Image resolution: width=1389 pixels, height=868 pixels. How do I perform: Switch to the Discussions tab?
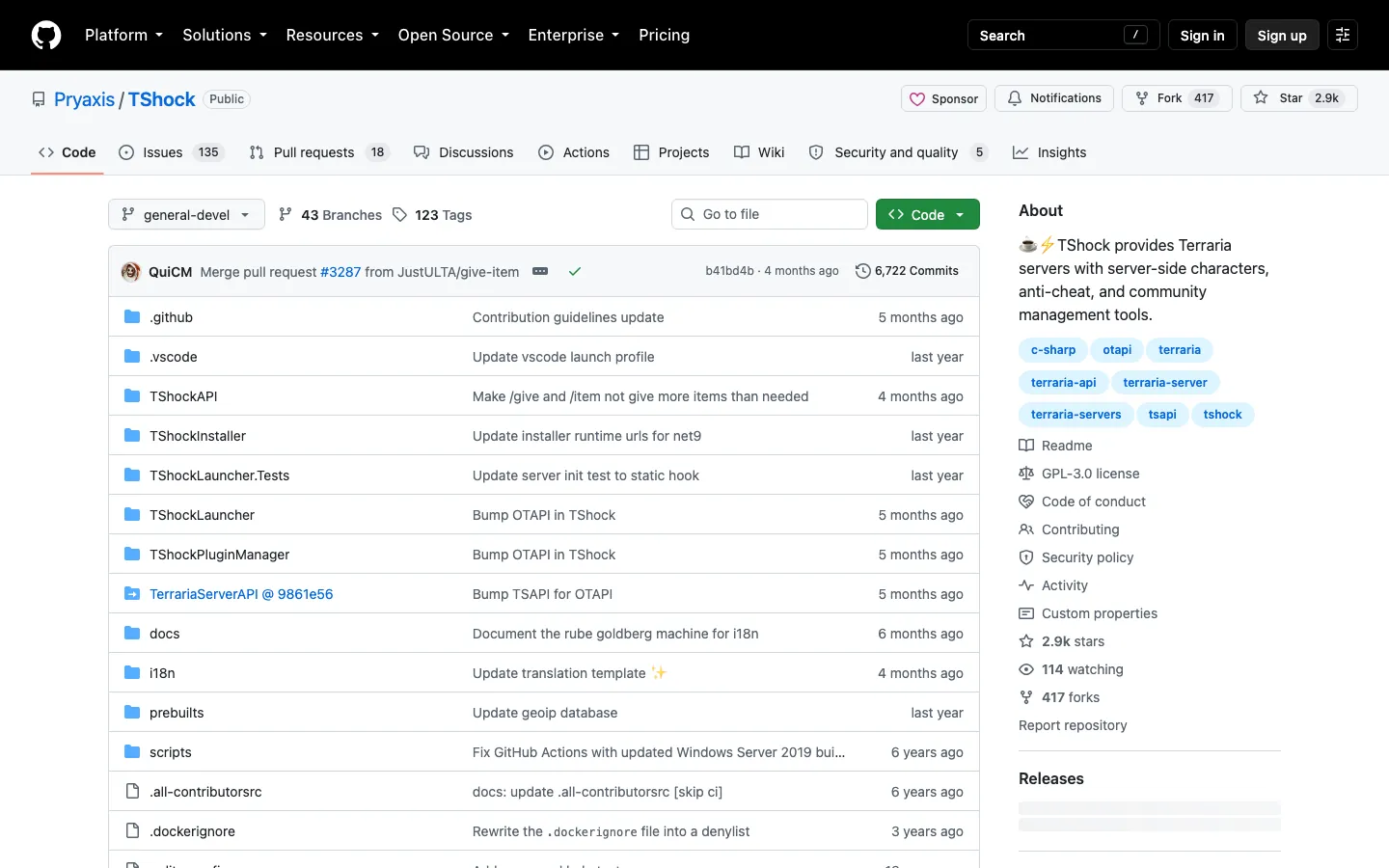tap(463, 152)
